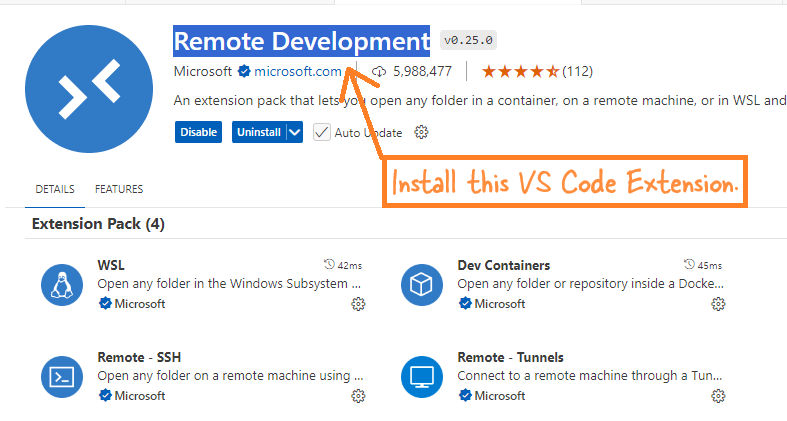Click the download count cloud icon
The width and height of the screenshot is (787, 421).
coord(379,72)
